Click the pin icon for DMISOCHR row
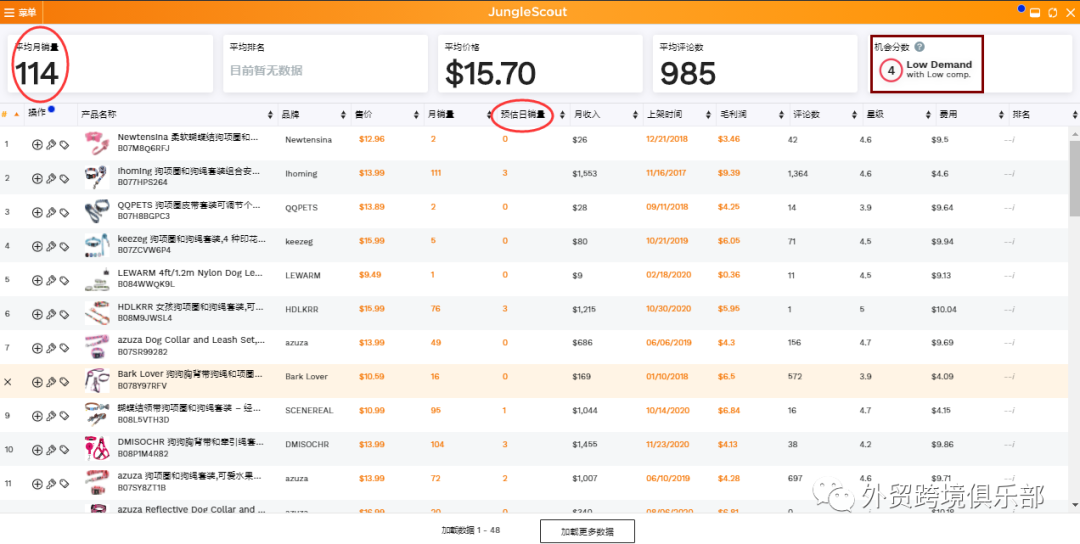 (51, 450)
